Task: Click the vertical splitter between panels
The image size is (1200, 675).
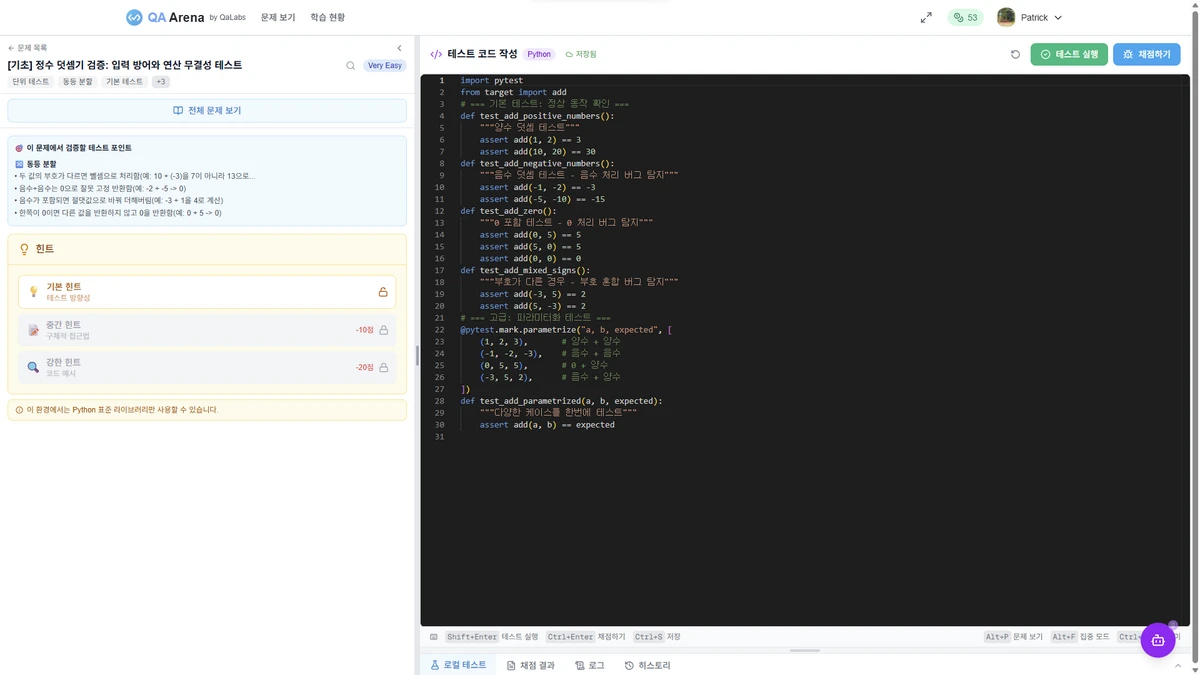Action: pyautogui.click(x=417, y=355)
